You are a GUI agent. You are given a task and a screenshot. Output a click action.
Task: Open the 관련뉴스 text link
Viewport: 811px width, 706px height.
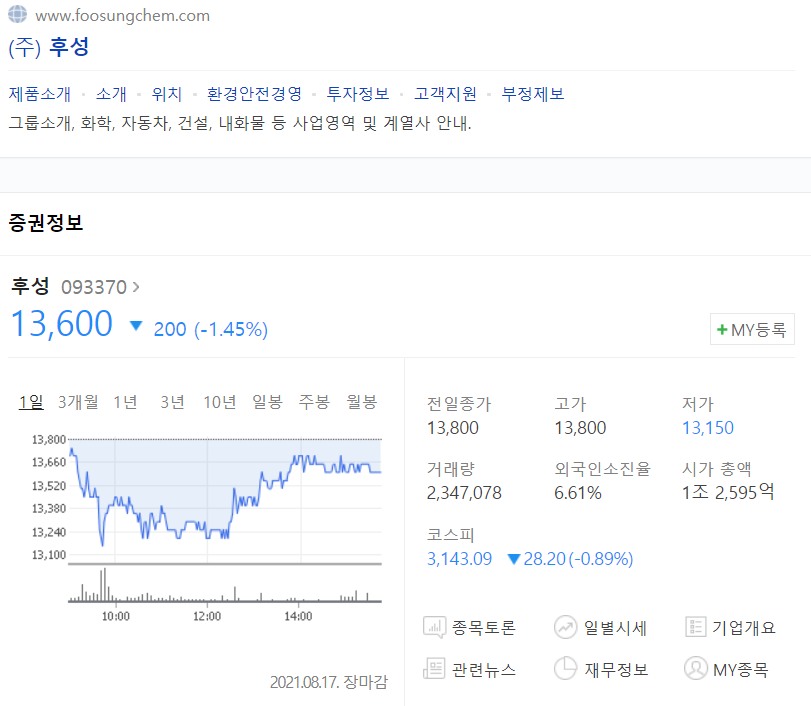[x=484, y=669]
